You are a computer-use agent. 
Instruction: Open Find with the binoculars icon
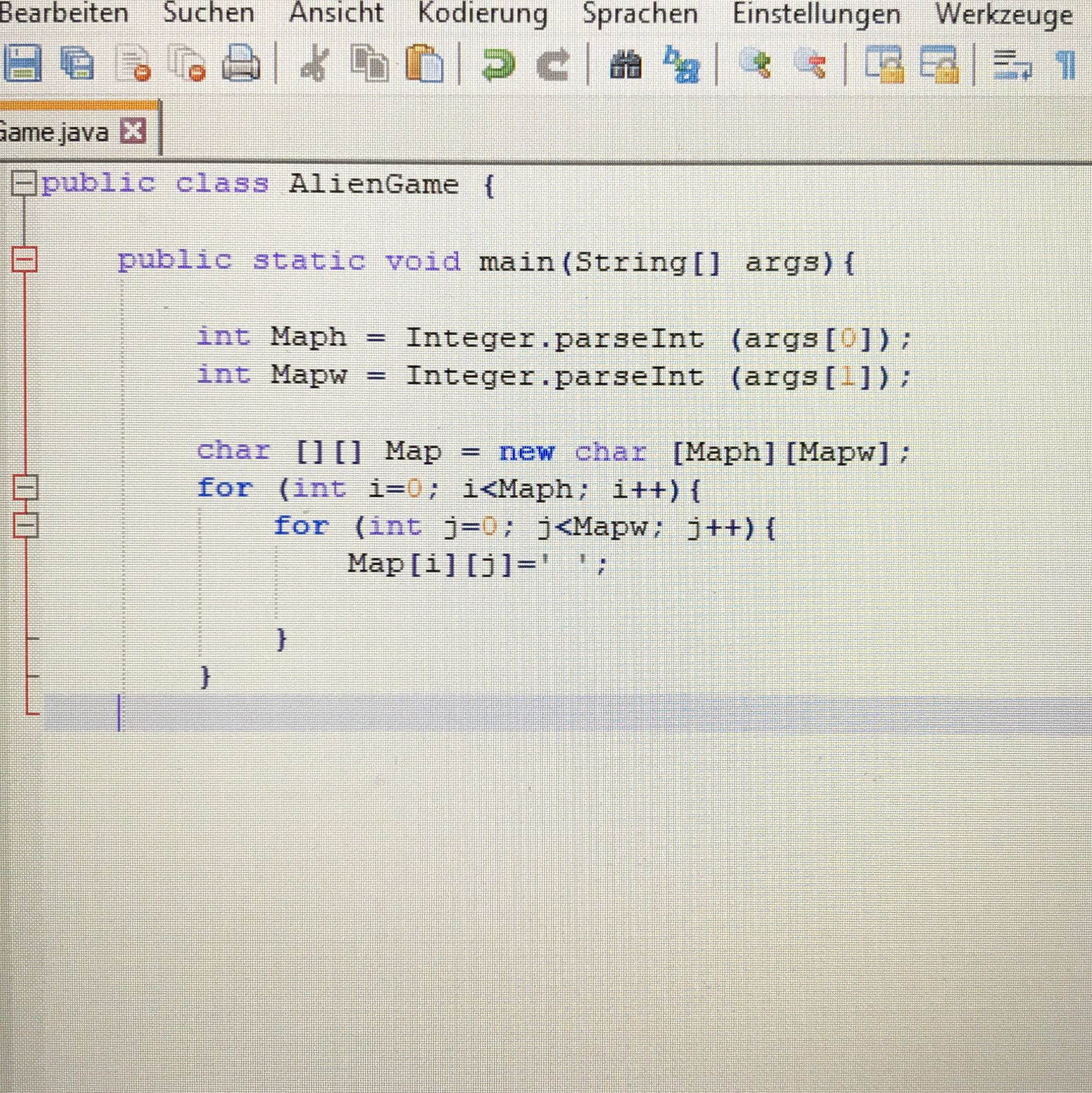(626, 65)
